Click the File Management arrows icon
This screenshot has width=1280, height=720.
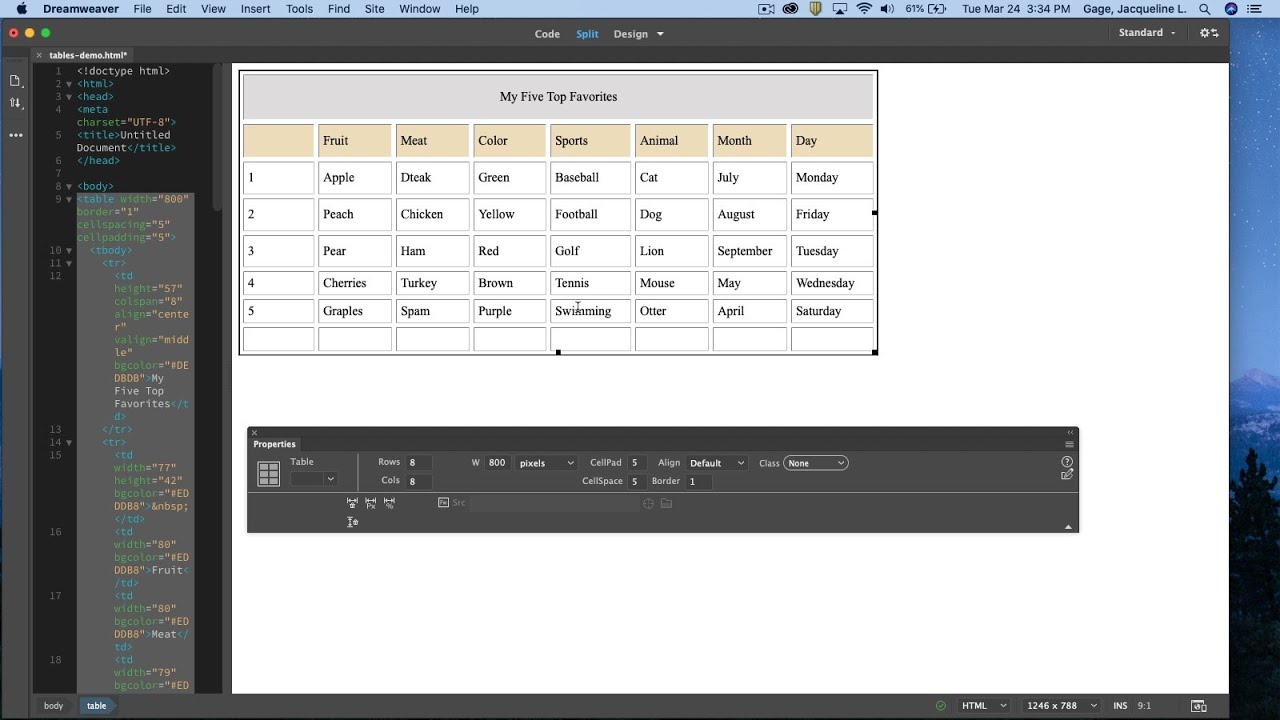15,103
